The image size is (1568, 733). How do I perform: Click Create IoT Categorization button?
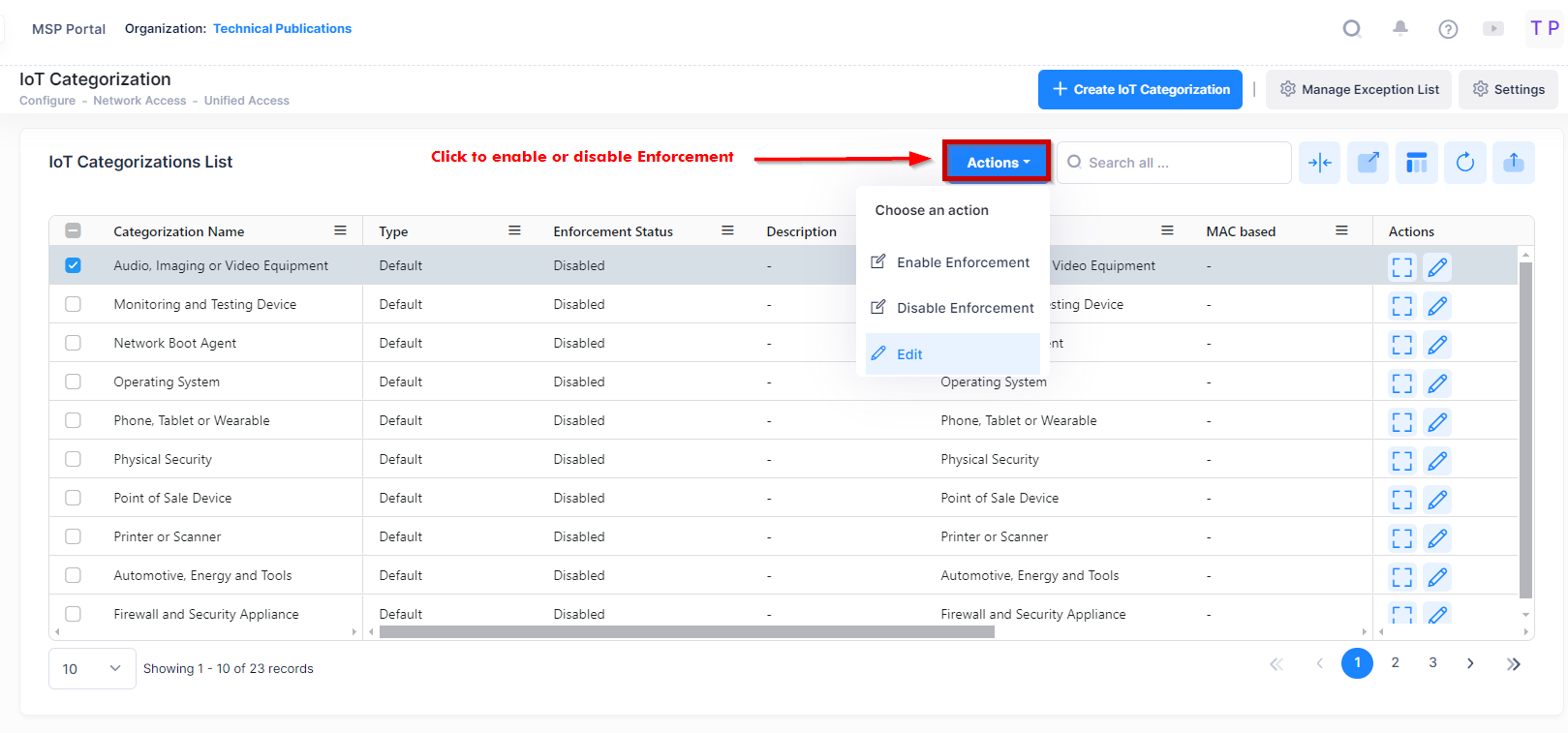point(1140,89)
